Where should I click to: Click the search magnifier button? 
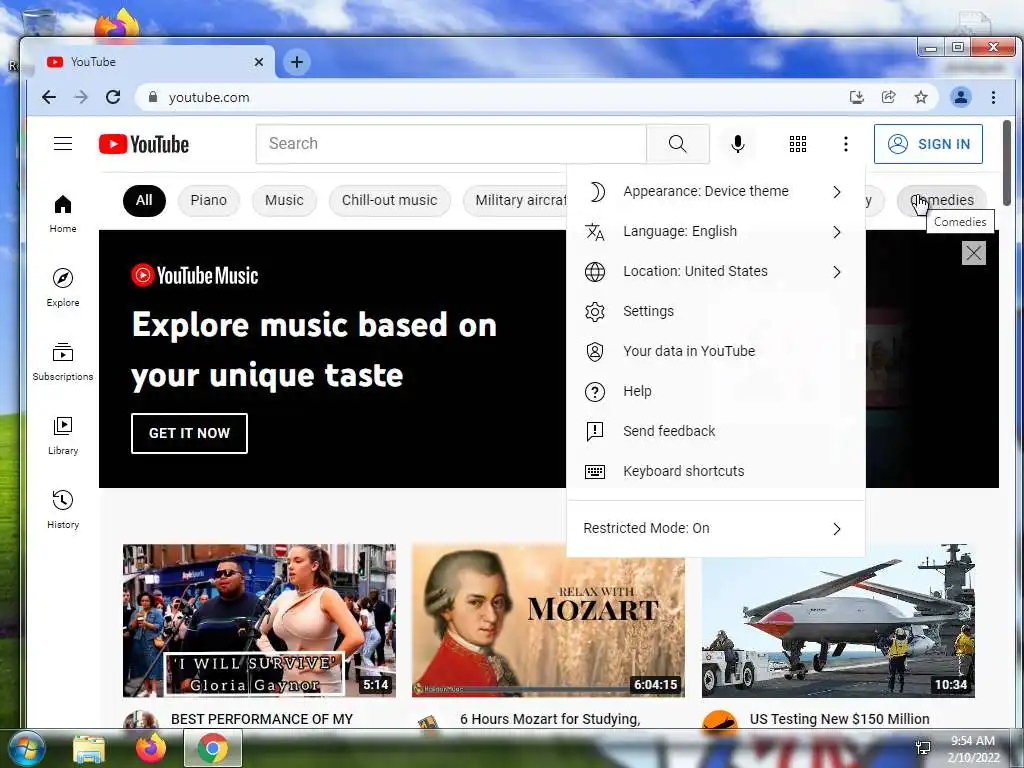677,144
